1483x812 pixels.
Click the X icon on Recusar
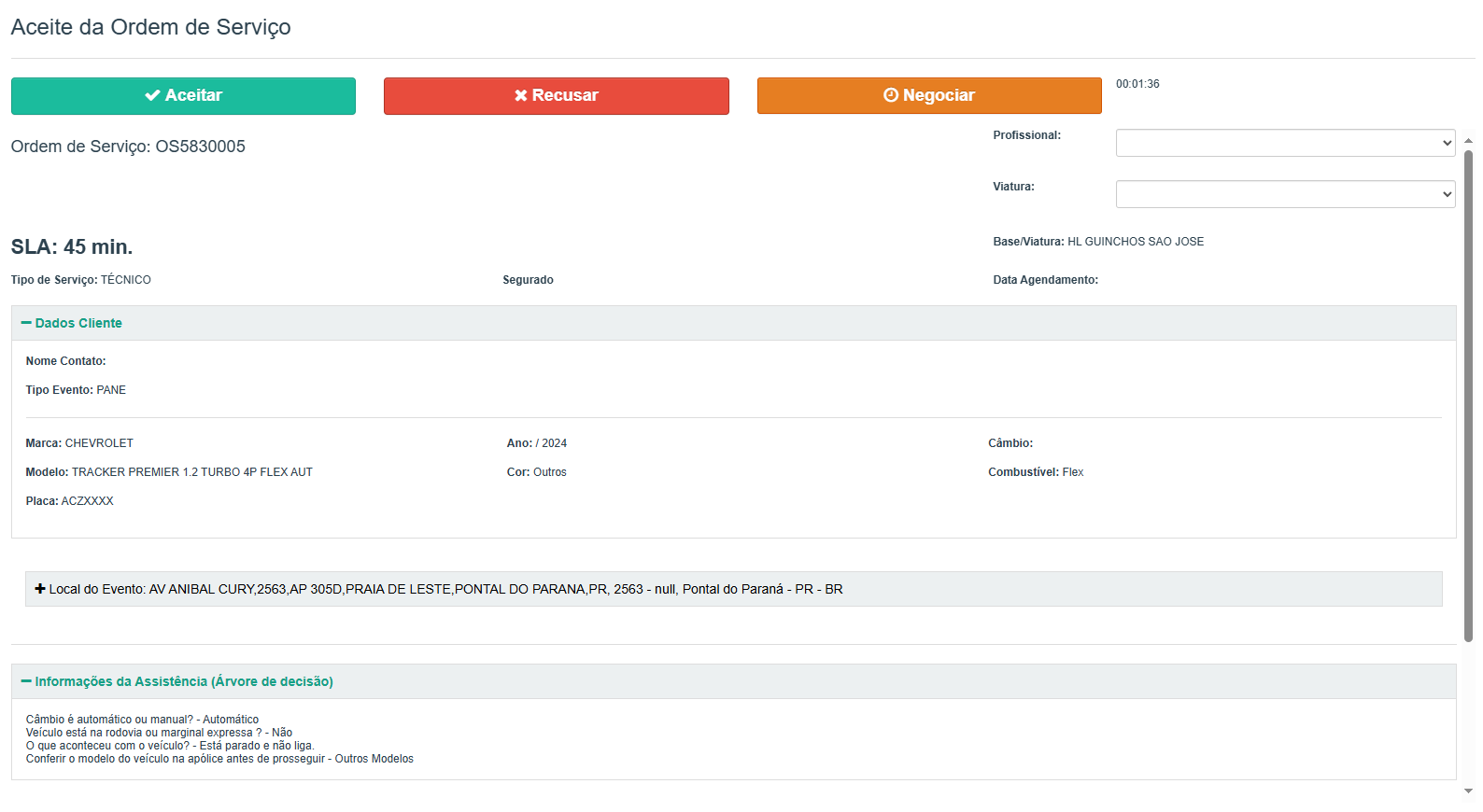point(521,95)
